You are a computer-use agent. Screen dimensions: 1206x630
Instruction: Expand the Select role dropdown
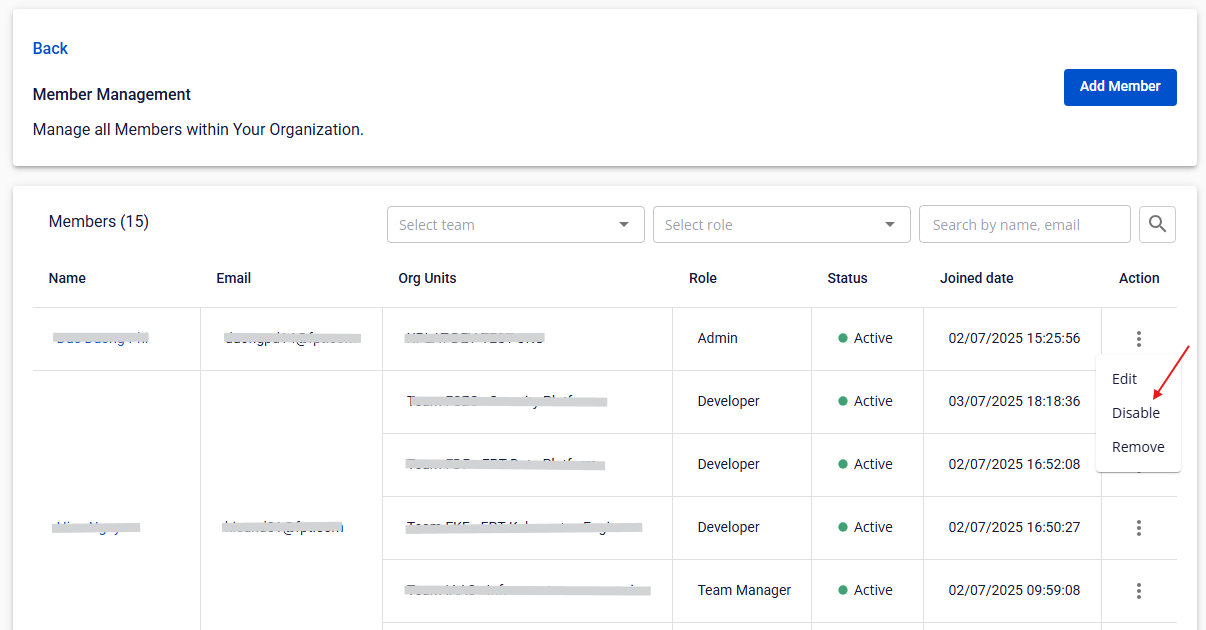[781, 225]
